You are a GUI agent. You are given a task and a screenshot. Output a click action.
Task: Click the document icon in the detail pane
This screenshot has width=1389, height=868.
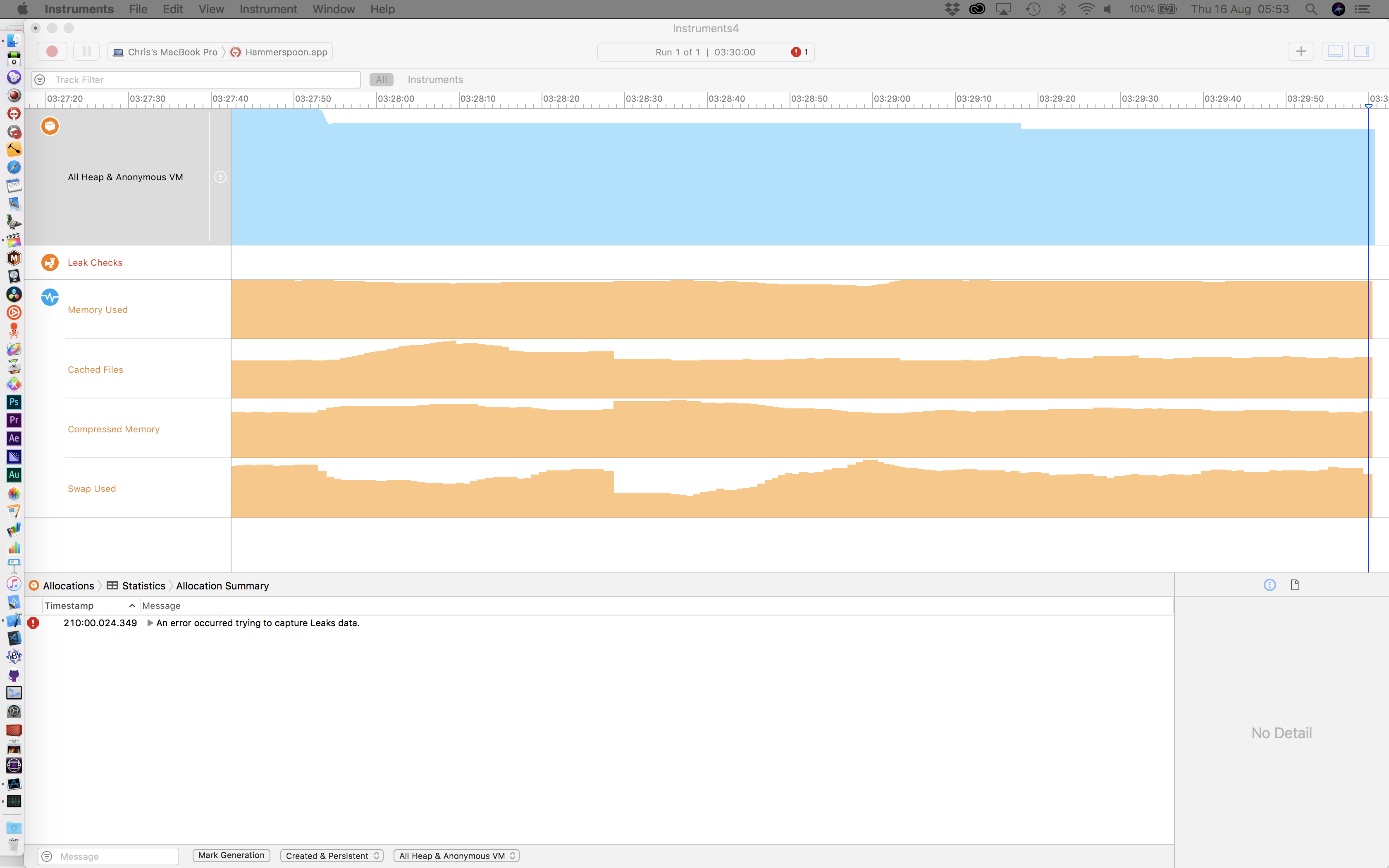pos(1295,584)
